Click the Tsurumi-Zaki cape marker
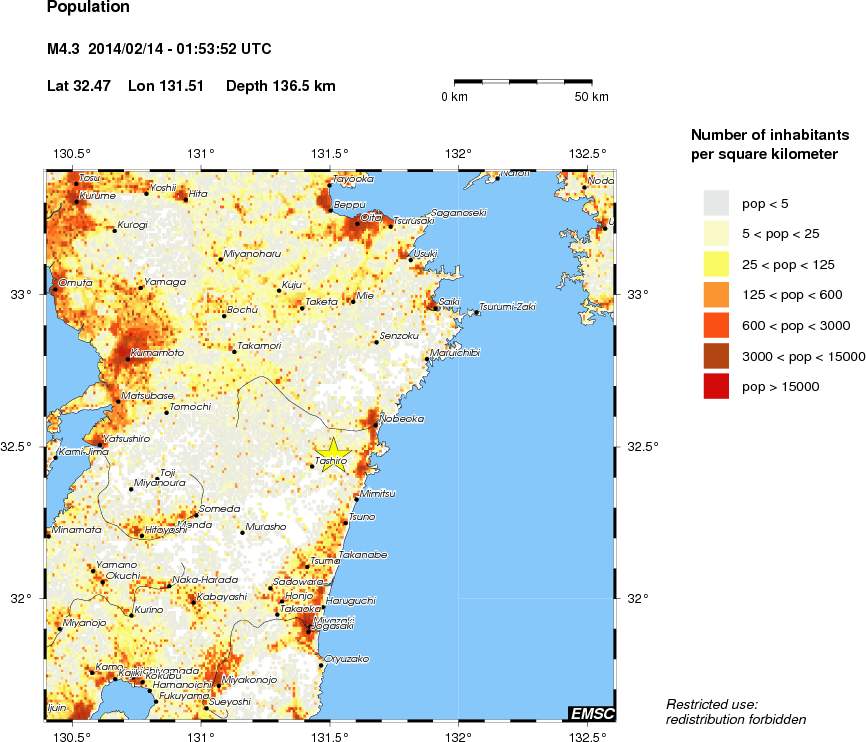 [476, 313]
